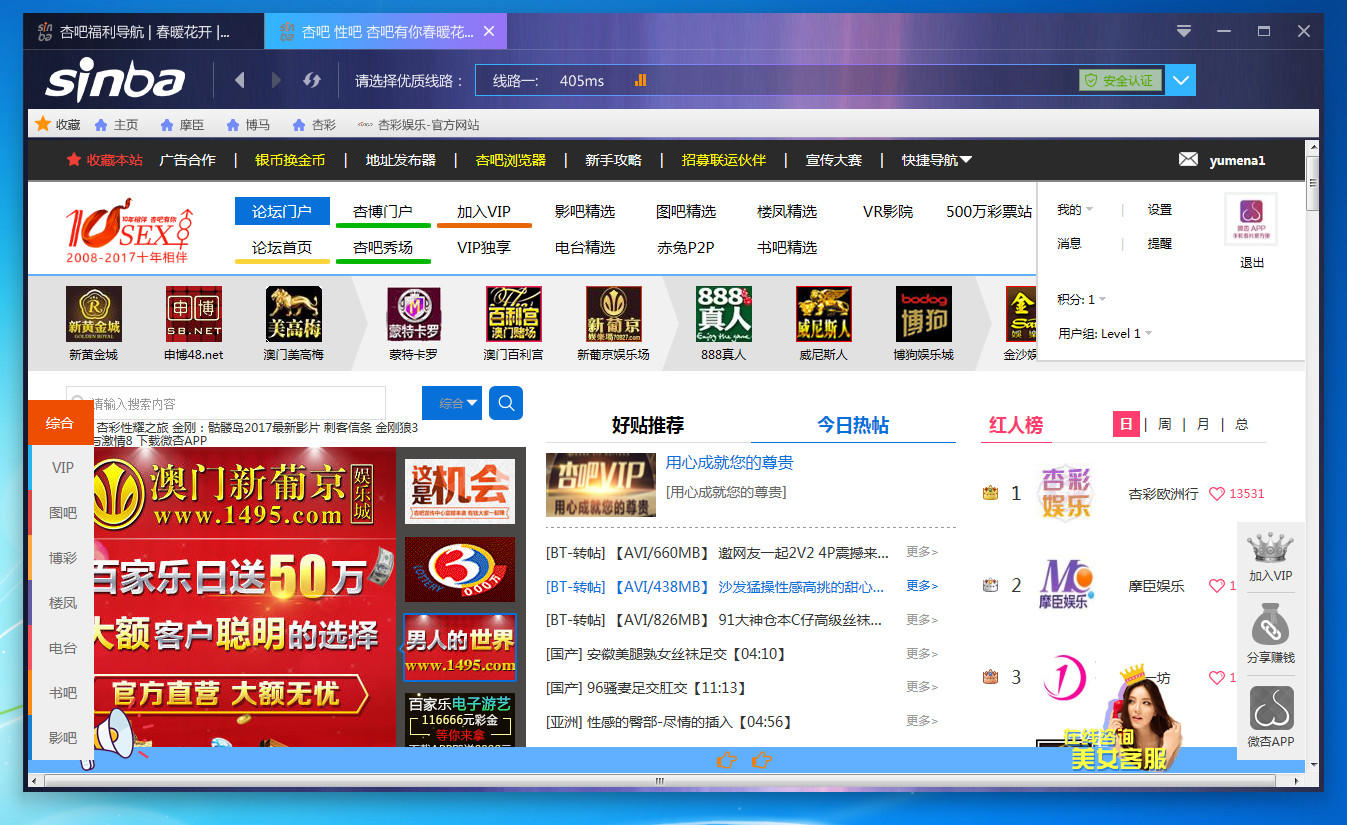Click the 加入VIP crown icon on right edge
The height and width of the screenshot is (825, 1347).
coord(1271,550)
